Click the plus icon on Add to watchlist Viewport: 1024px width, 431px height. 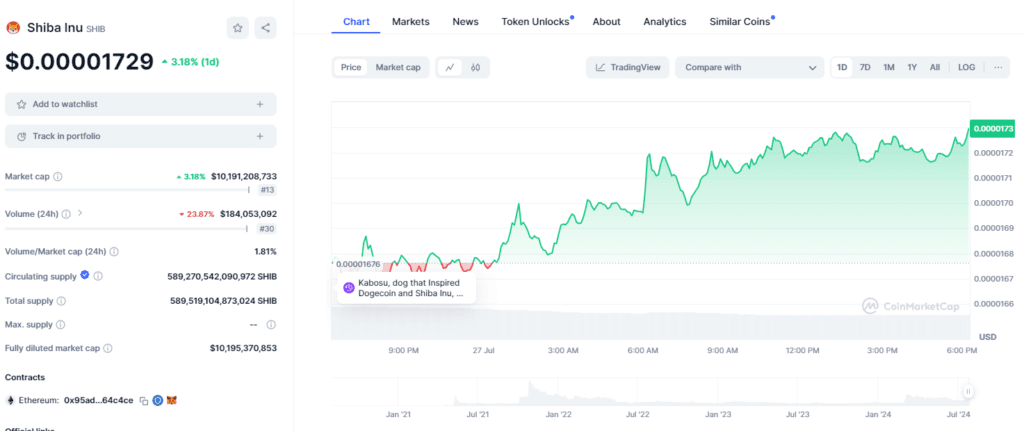point(260,104)
